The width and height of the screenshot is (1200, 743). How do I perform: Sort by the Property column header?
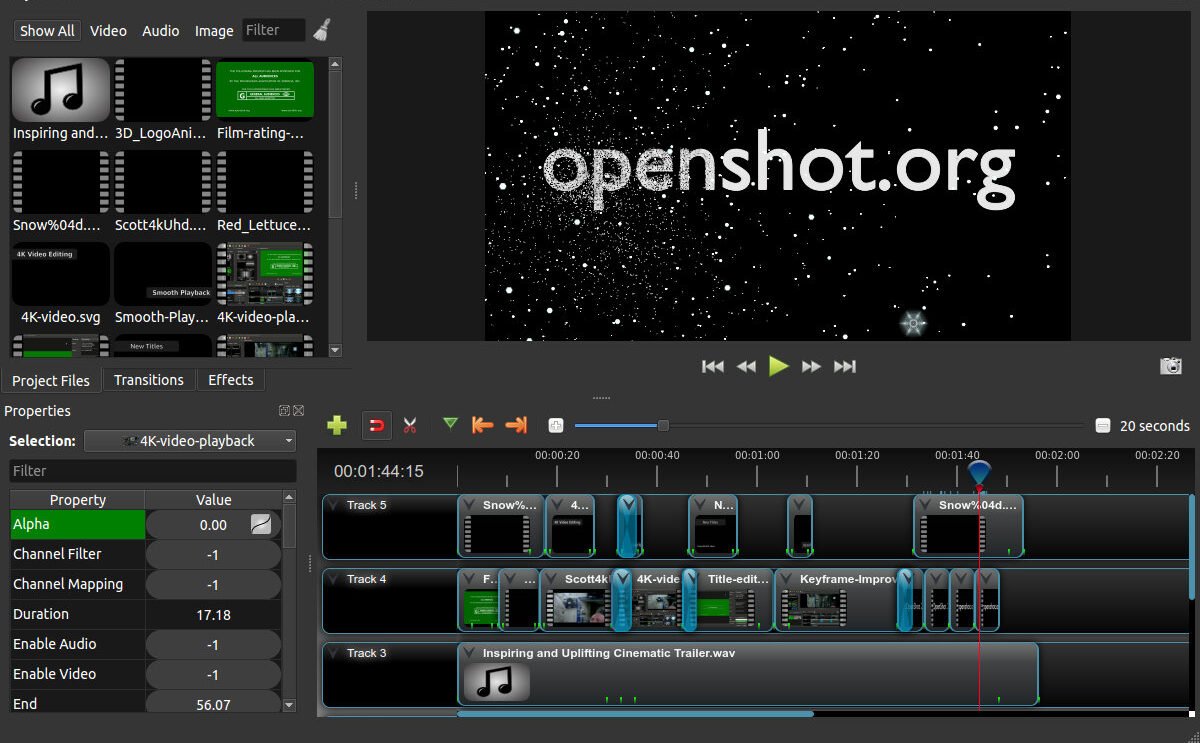pyautogui.click(x=78, y=500)
